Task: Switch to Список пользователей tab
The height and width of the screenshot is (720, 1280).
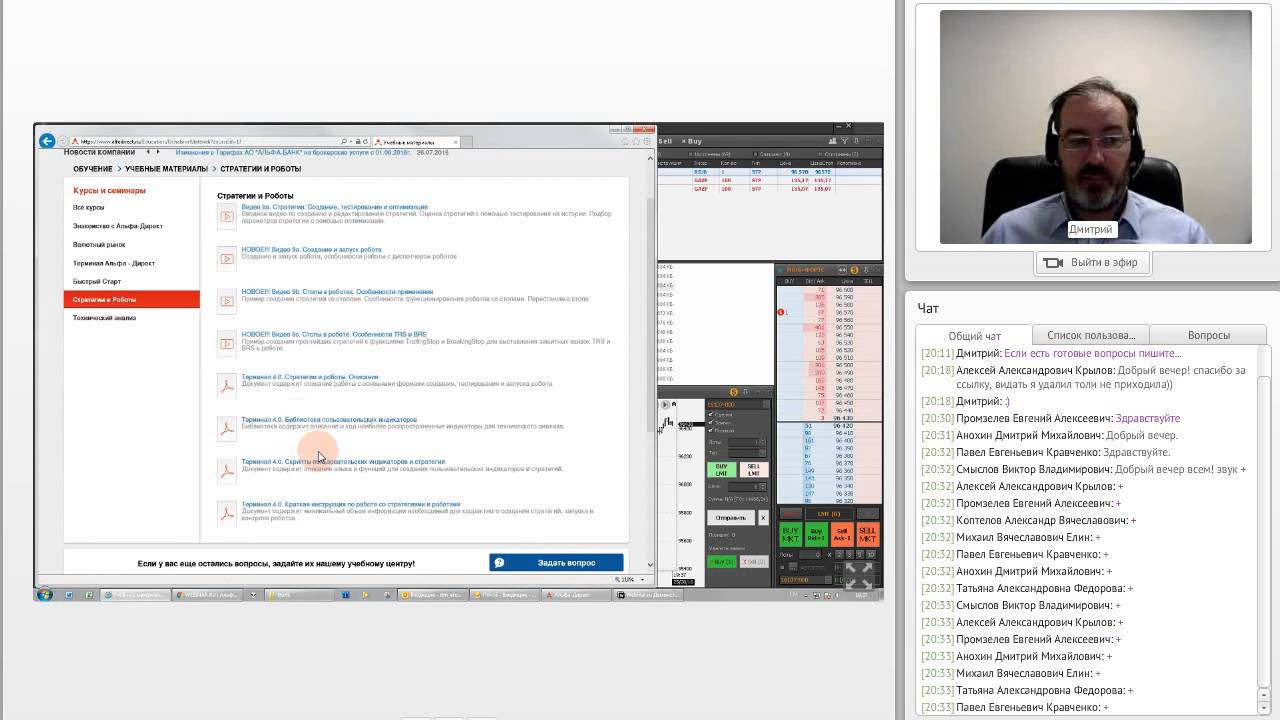Action: [x=1091, y=335]
